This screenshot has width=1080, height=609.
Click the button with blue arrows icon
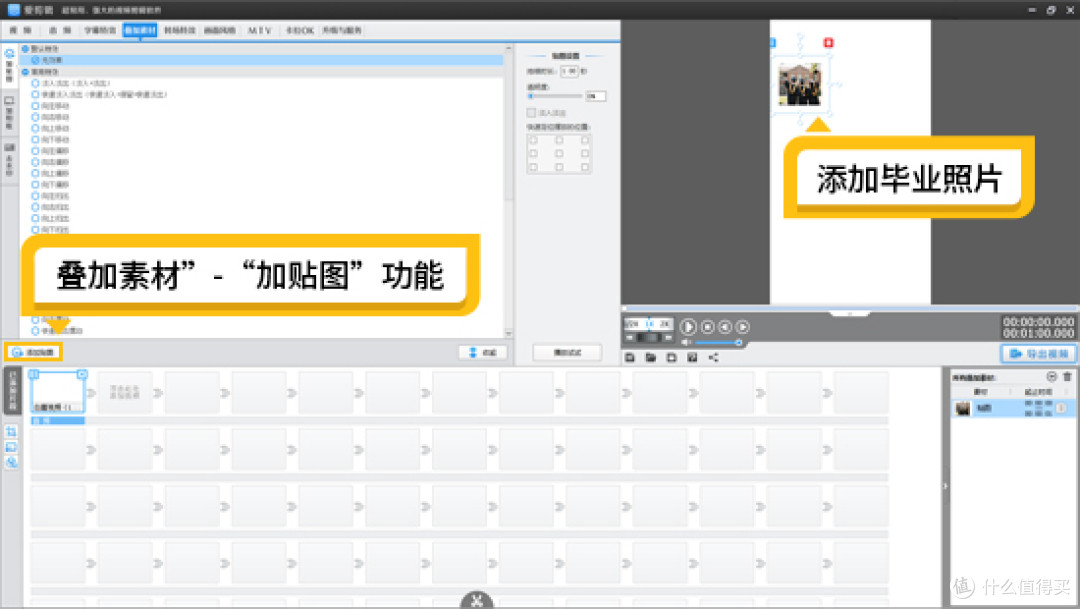(x=483, y=352)
